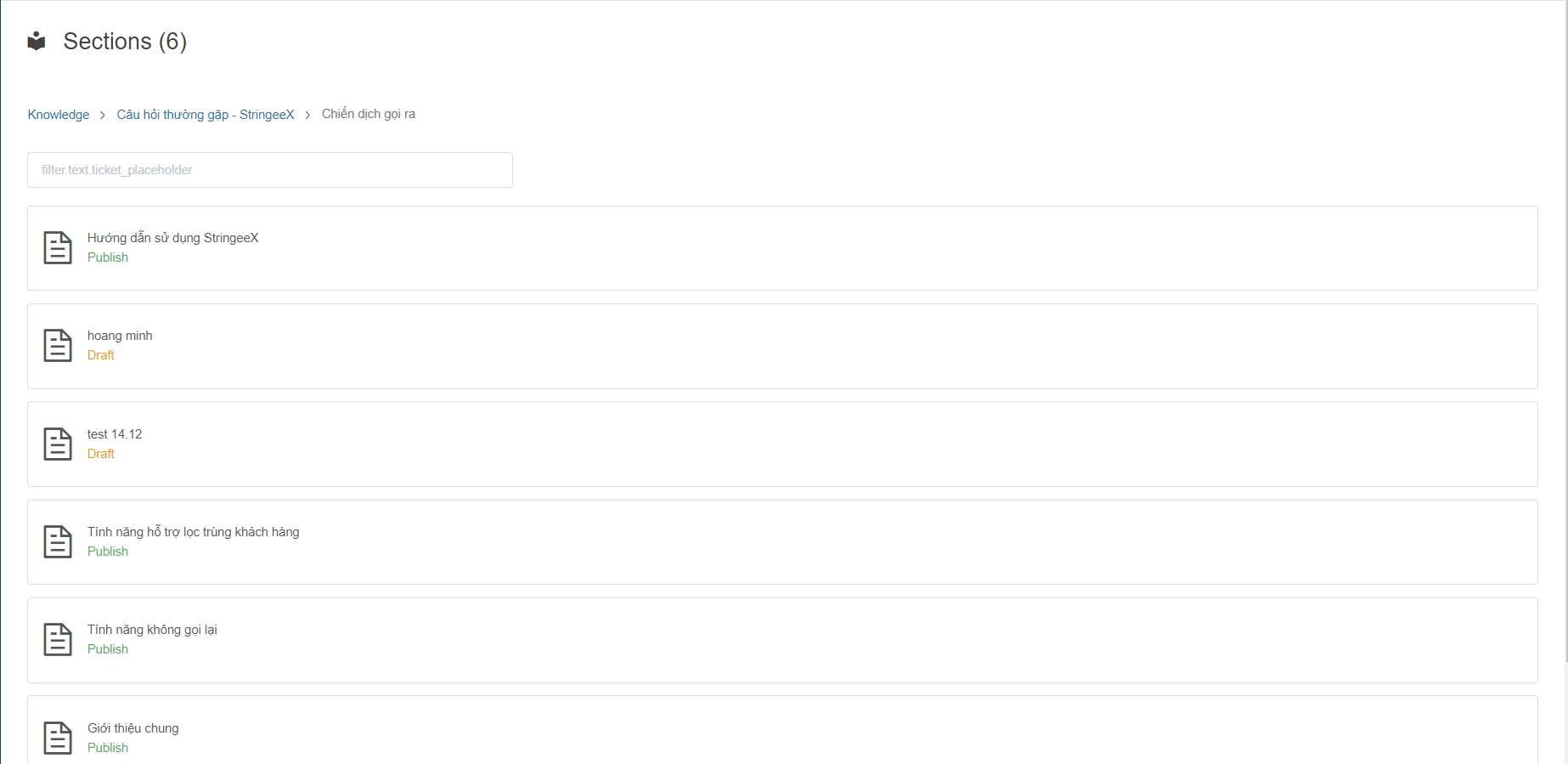Open article Hướng dẫn sử dụng StringeeX
The width and height of the screenshot is (1568, 764).
tap(173, 238)
